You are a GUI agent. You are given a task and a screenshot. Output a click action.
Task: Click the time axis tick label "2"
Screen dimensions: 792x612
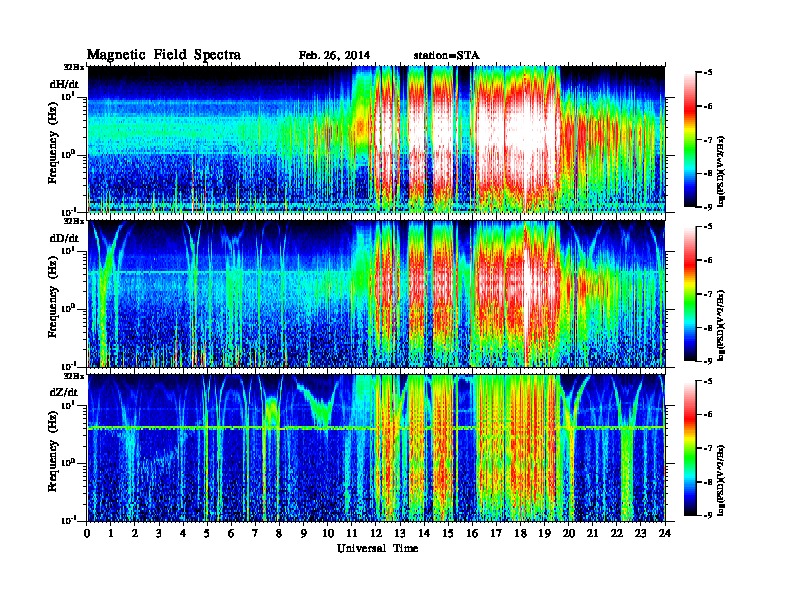135,533
